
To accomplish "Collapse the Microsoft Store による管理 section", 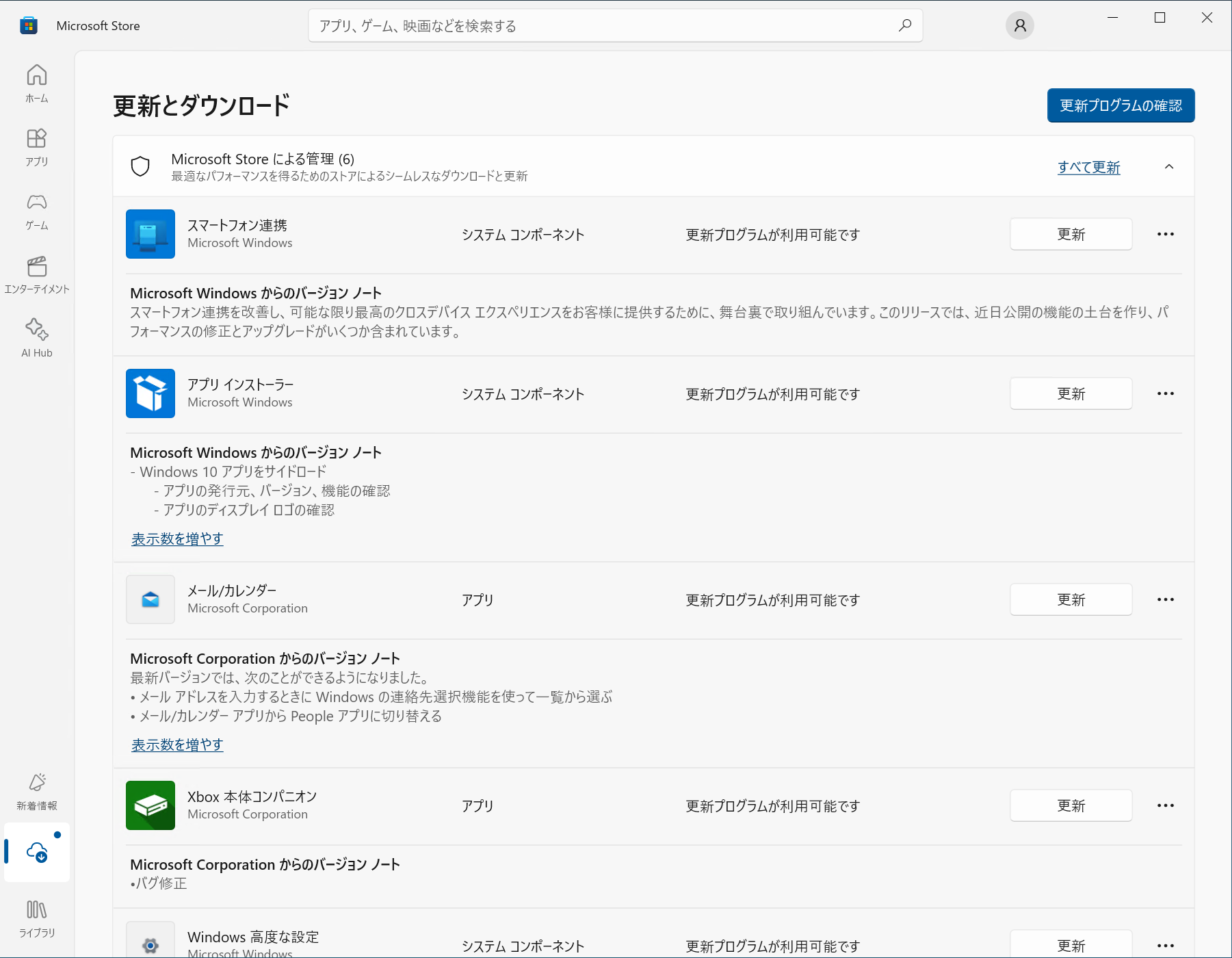I will point(1169,166).
